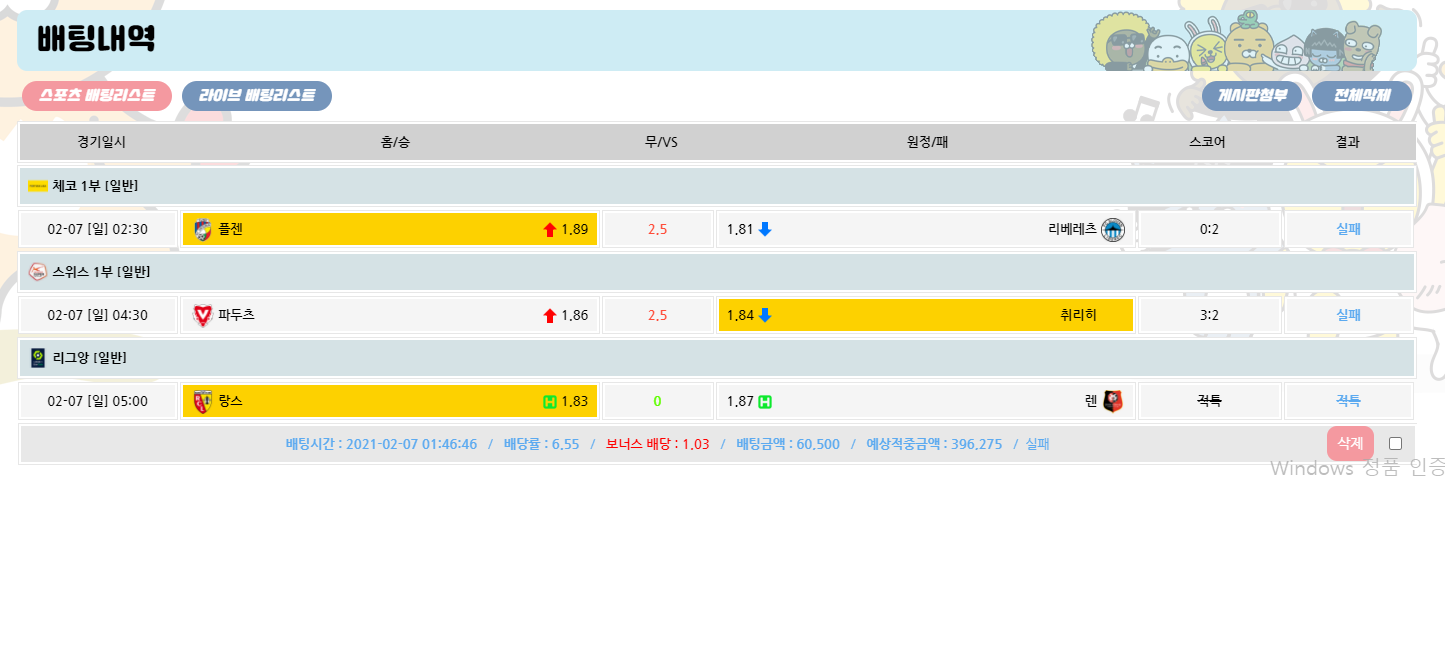Click the Czech league flag icon

click(38, 186)
